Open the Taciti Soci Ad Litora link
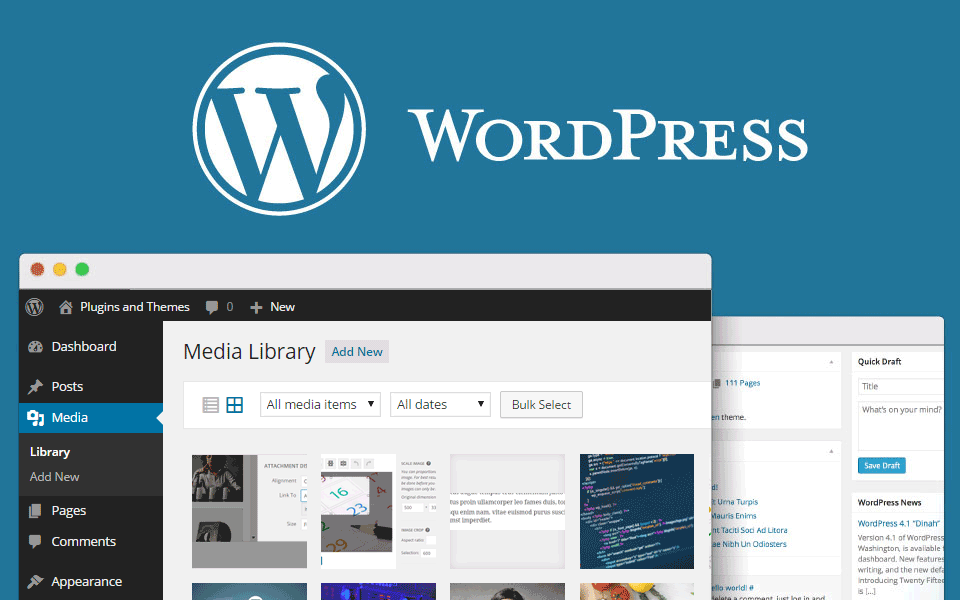 749,530
